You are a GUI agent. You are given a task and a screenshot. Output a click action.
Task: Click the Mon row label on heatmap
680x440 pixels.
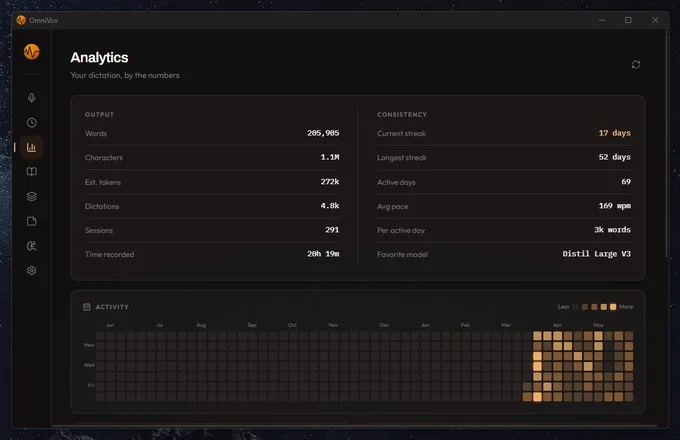coord(89,345)
